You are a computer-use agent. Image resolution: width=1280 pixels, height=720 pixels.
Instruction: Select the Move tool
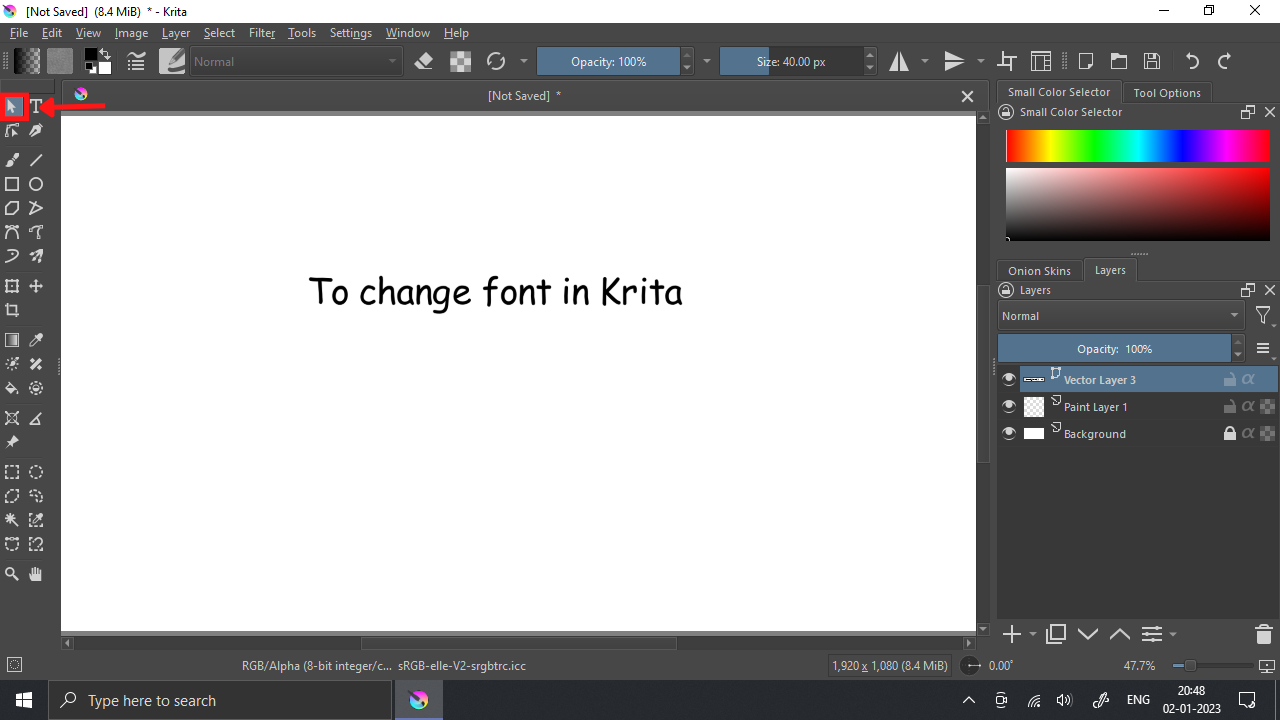point(36,286)
